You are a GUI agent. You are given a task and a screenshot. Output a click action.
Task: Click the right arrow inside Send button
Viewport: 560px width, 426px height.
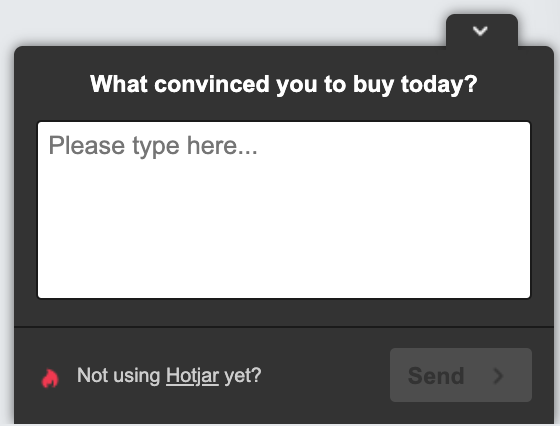498,376
